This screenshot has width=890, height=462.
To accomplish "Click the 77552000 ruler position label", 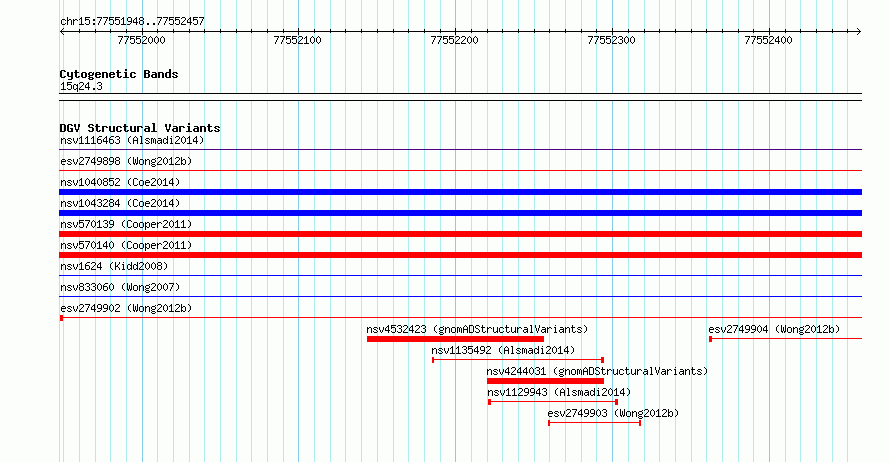I will pos(141,40).
